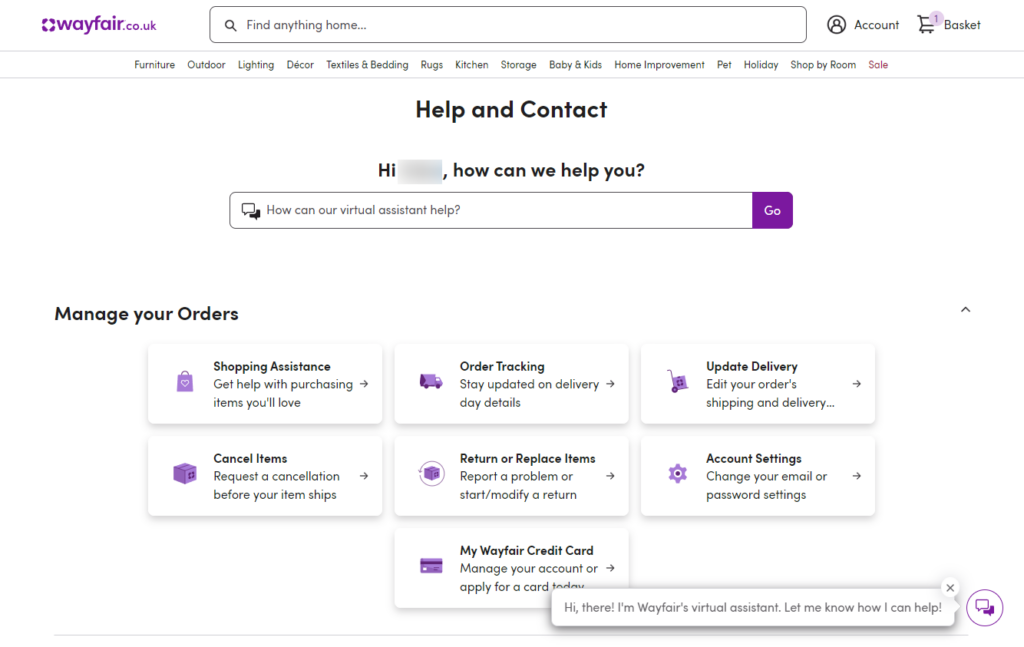Open the Account menu
The height and width of the screenshot is (647, 1024).
click(862, 24)
